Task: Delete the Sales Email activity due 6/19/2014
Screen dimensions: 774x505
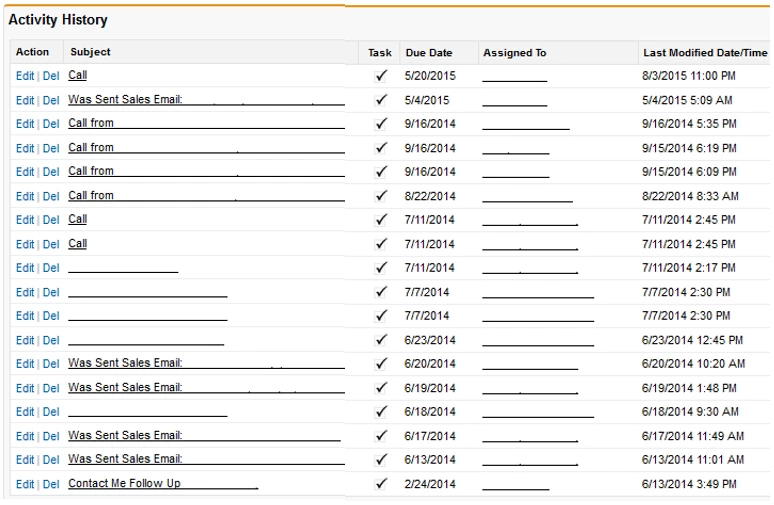Action: pyautogui.click(x=51, y=388)
